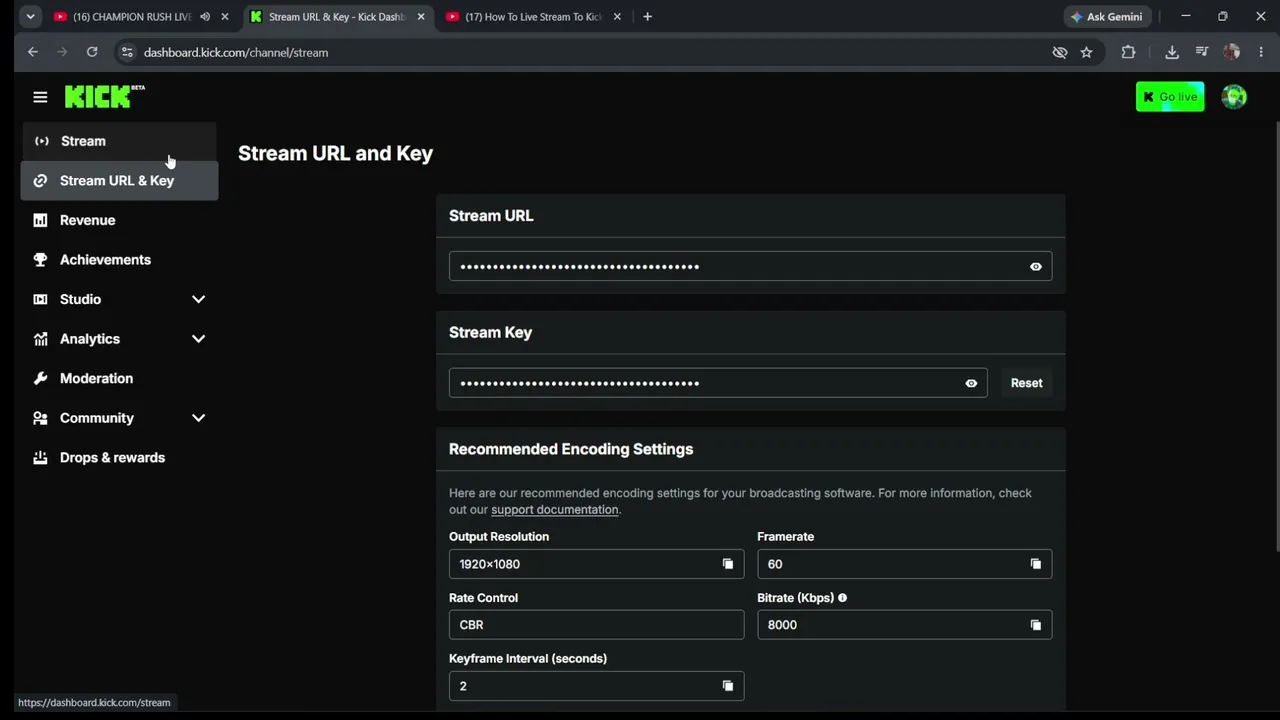Screen dimensions: 1280x720
Task: Copy the Output Resolution value
Action: 728,564
